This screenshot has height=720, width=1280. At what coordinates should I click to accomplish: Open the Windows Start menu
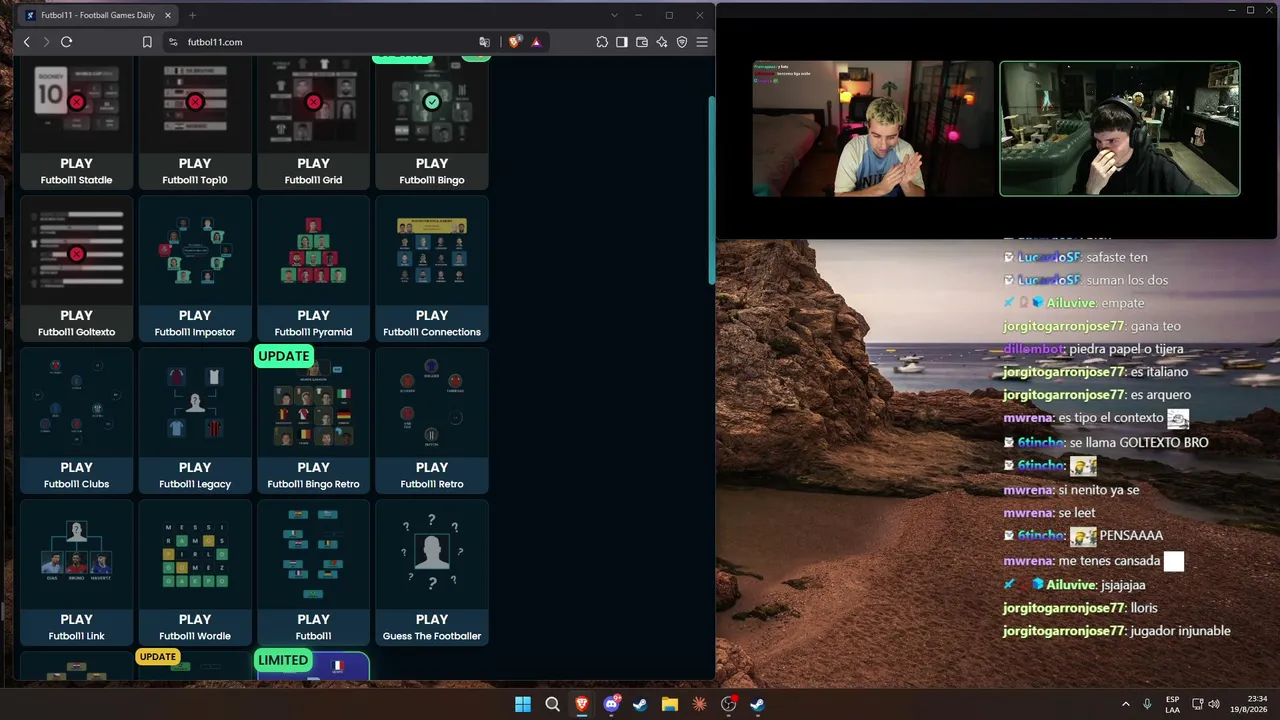[x=523, y=704]
